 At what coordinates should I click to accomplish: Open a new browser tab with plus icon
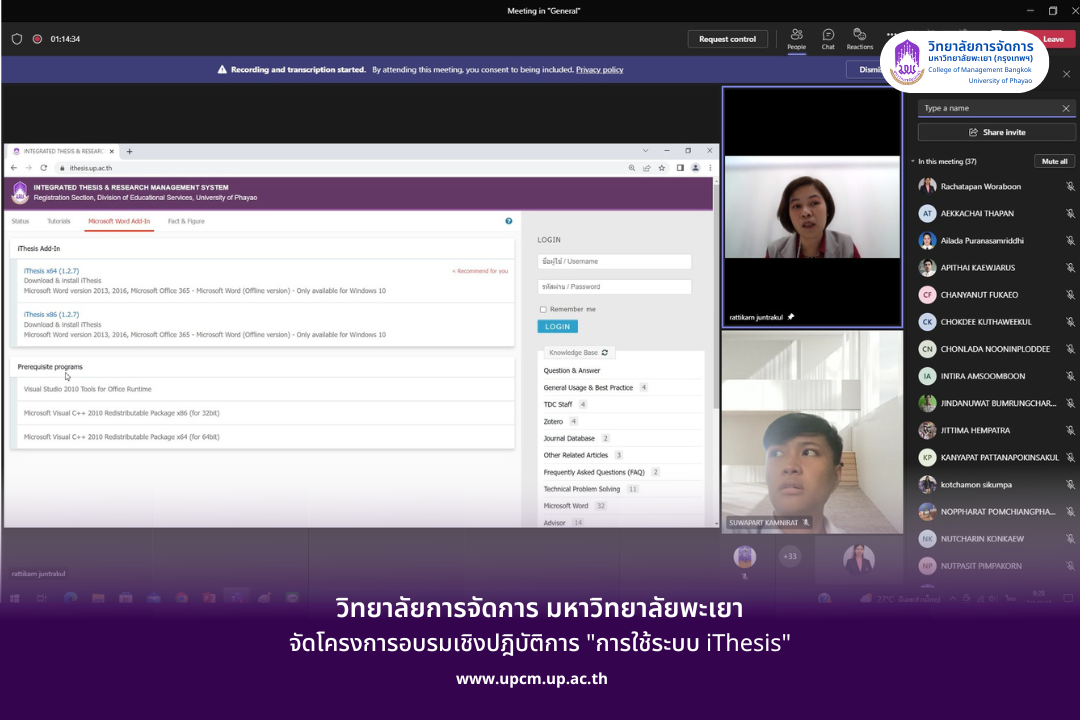(x=129, y=151)
